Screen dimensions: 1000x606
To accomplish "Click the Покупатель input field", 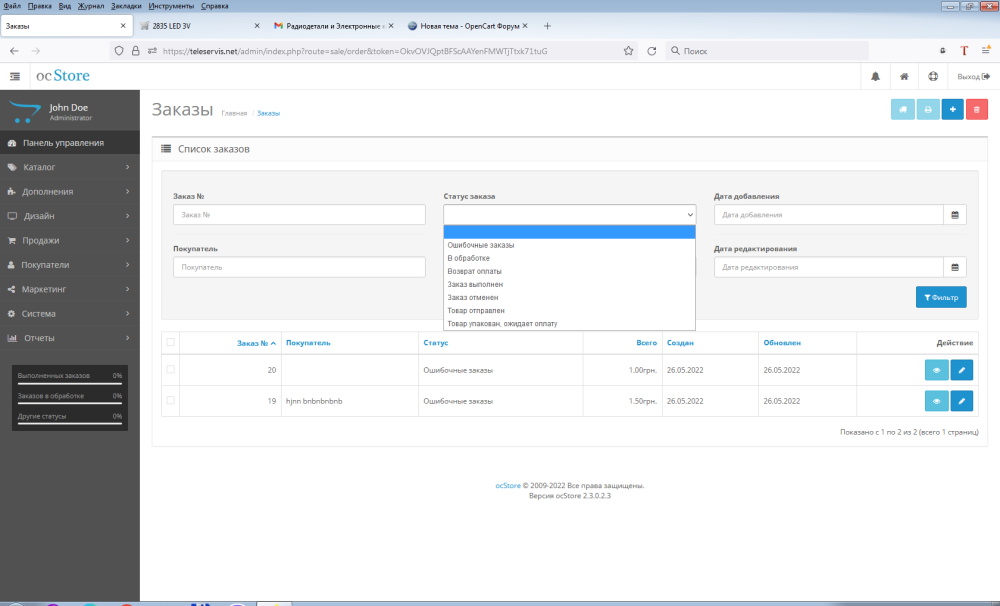I will click(x=299, y=267).
